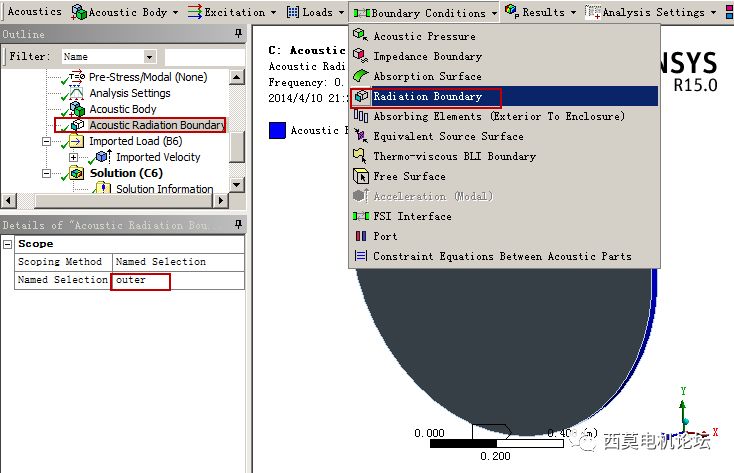Click the Acoustic Body toolbar icon
The height and width of the screenshot is (473, 734).
click(79, 12)
